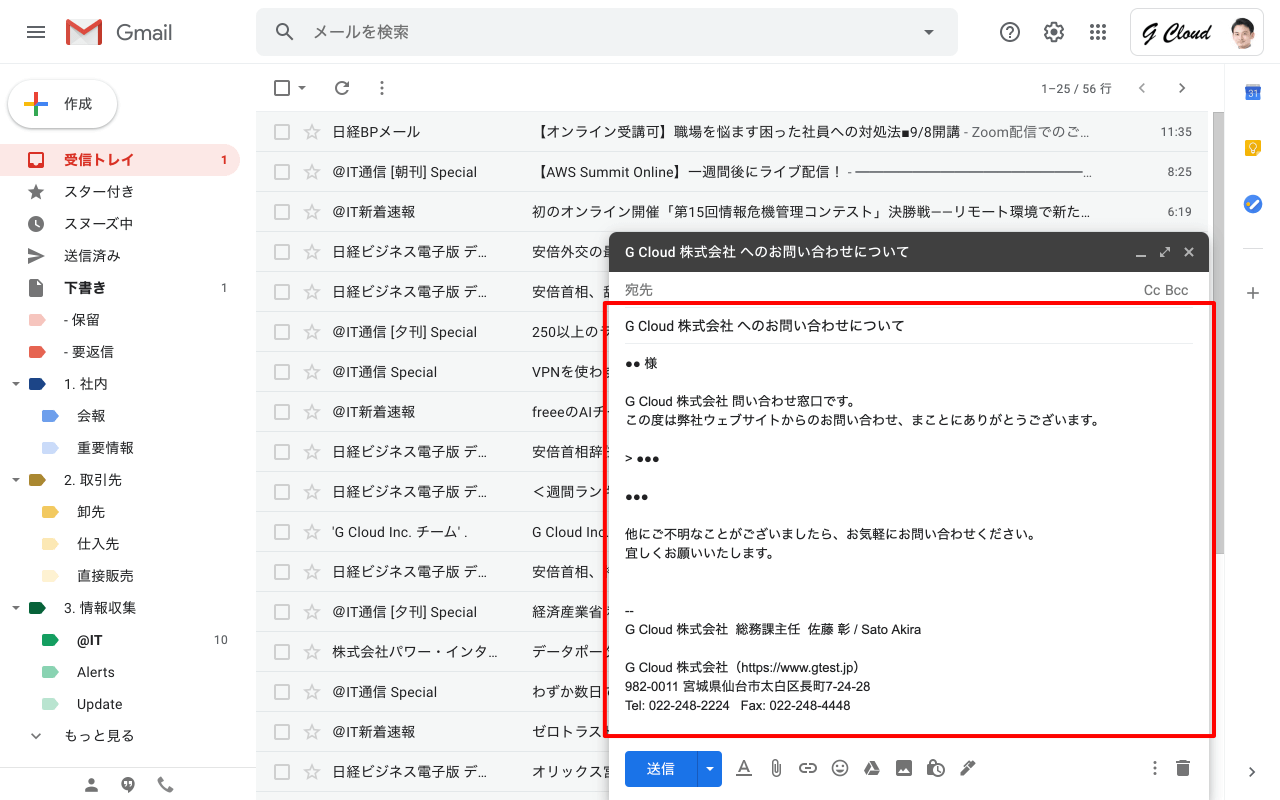The image size is (1280, 800).
Task: Click the メールを検索 search field
Action: [606, 32]
